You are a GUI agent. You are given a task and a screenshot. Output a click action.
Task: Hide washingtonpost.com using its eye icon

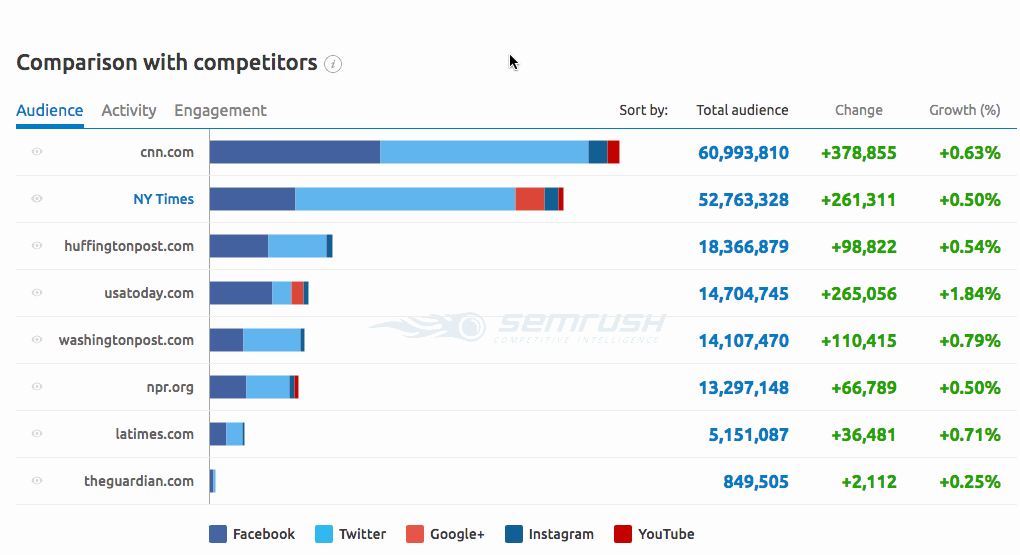pos(37,340)
